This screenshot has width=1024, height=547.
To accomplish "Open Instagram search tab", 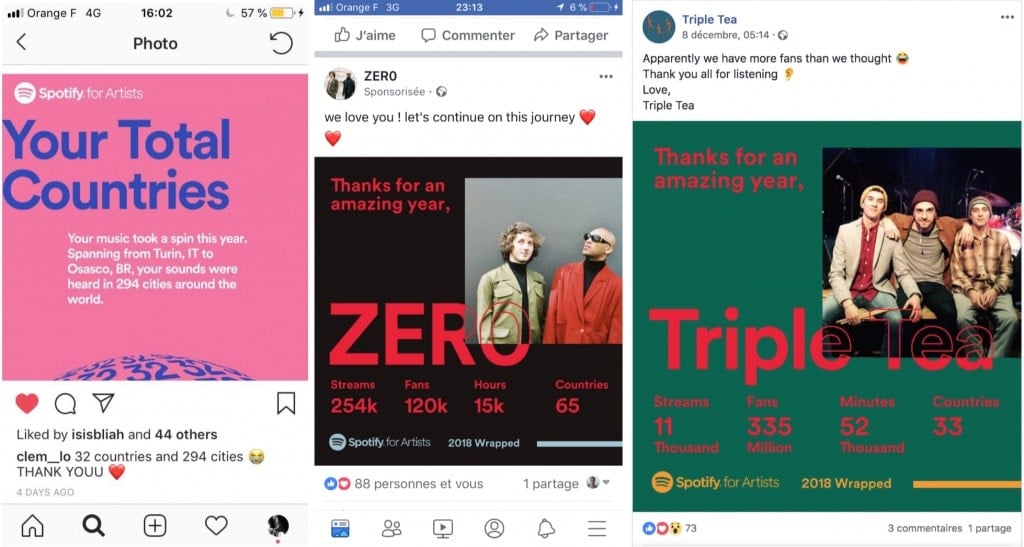I will (93, 525).
